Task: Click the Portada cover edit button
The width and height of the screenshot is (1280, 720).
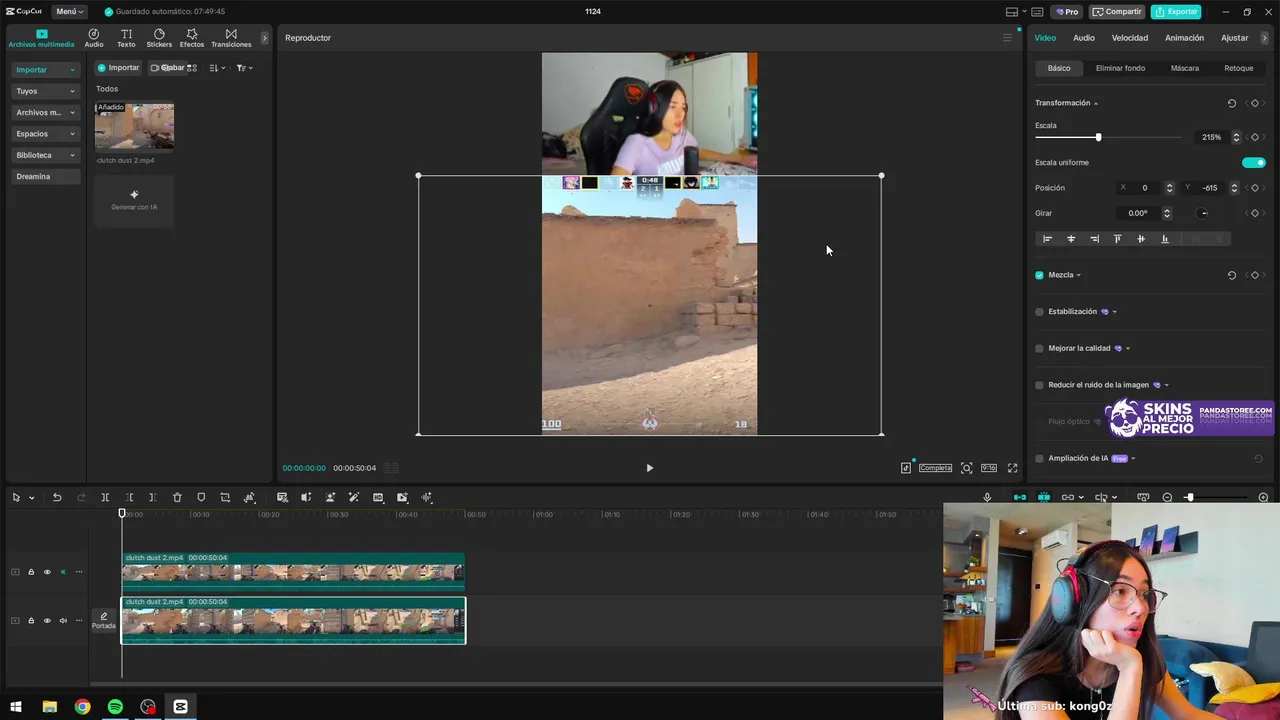Action: (104, 621)
